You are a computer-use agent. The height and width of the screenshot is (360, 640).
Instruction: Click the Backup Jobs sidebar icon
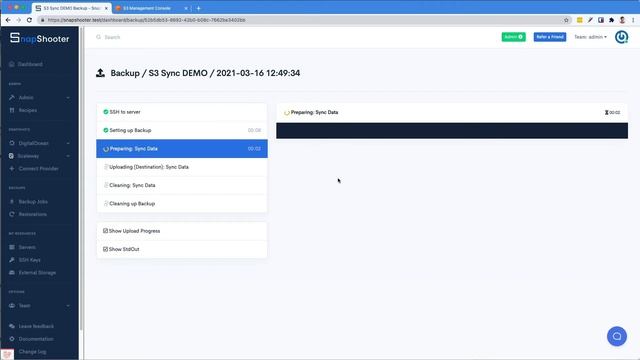[11, 202]
